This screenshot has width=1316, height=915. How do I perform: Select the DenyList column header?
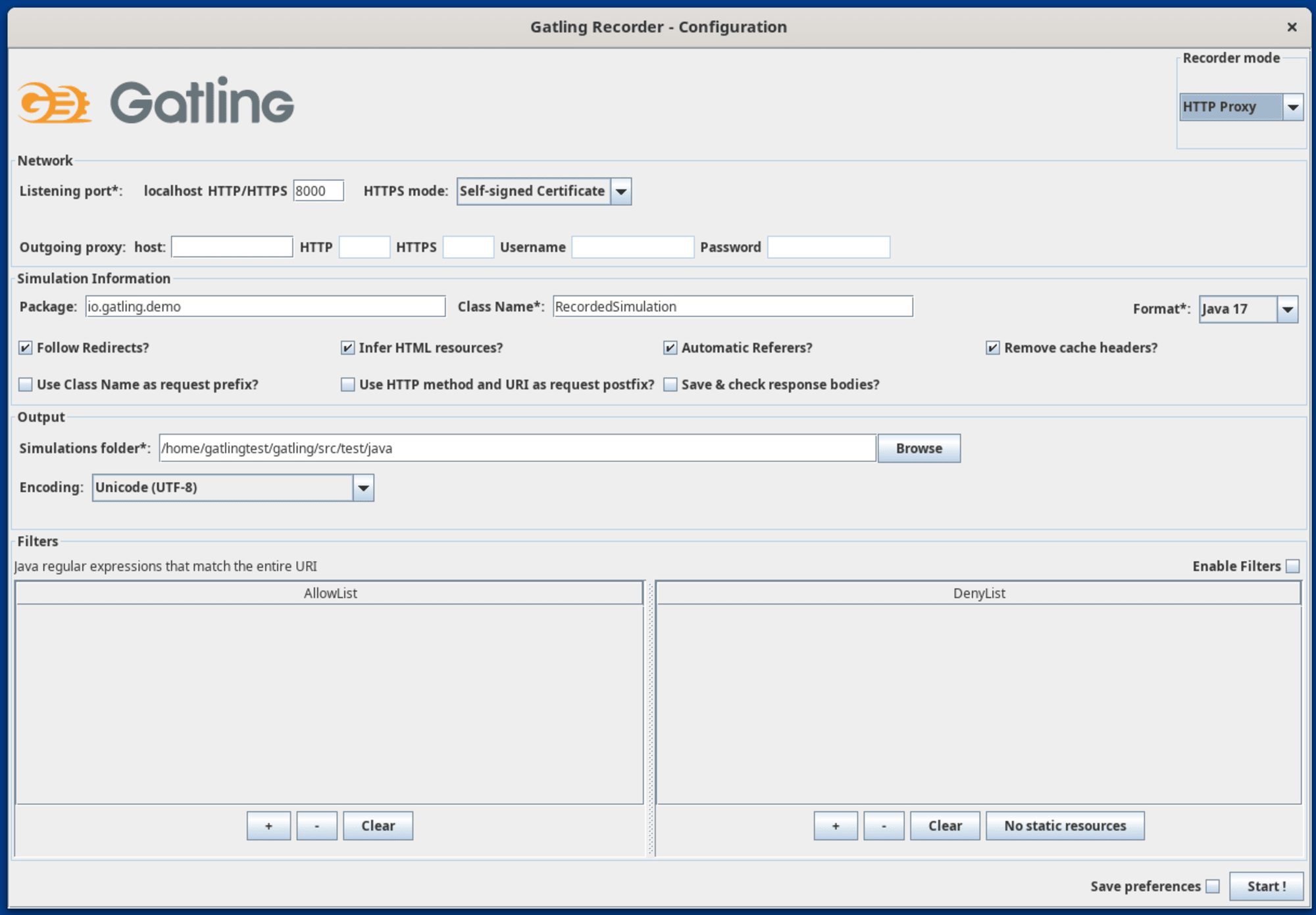(x=978, y=593)
